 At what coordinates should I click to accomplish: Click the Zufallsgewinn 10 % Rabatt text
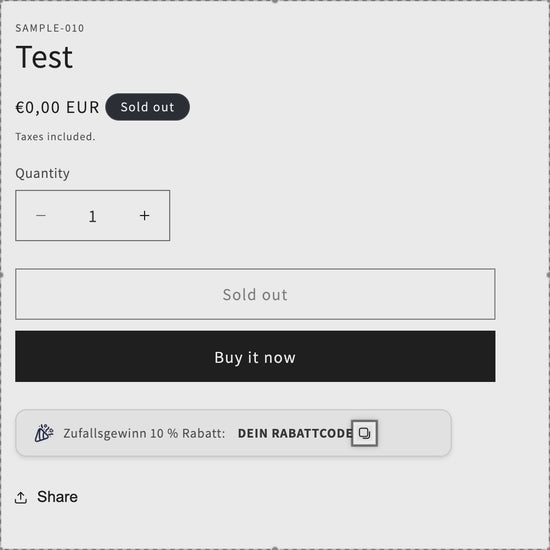pyautogui.click(x=144, y=434)
